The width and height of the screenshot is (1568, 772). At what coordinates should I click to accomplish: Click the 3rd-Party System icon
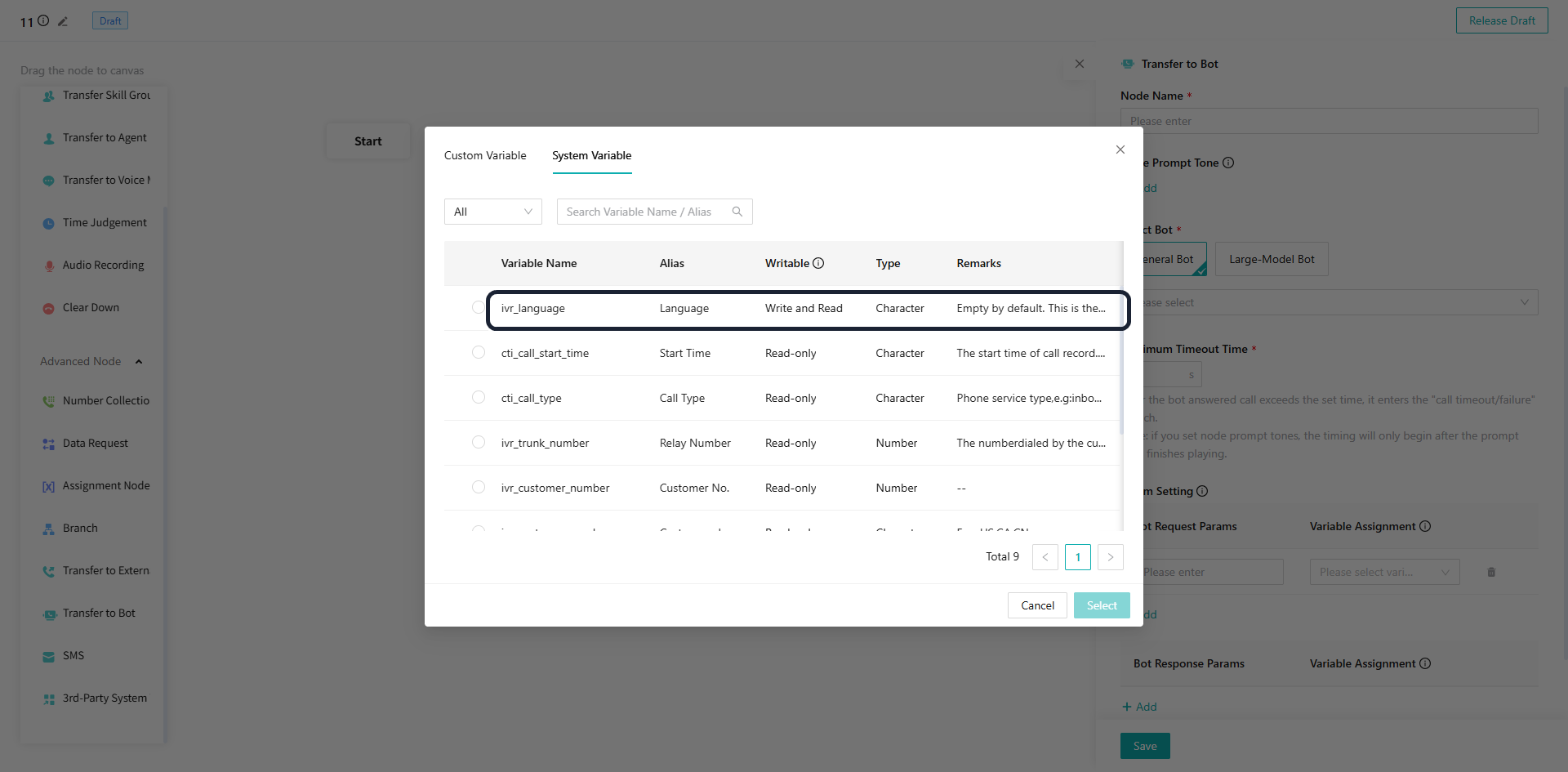coord(49,698)
